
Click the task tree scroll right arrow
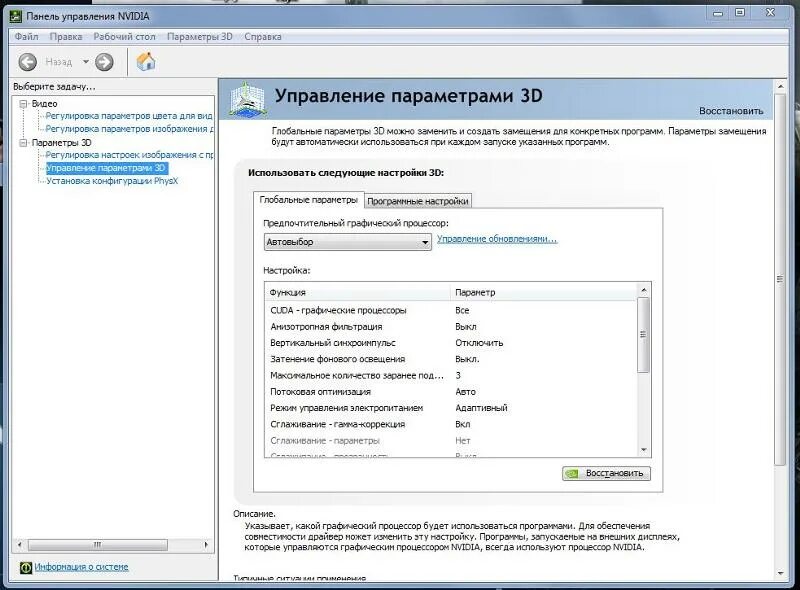point(206,545)
